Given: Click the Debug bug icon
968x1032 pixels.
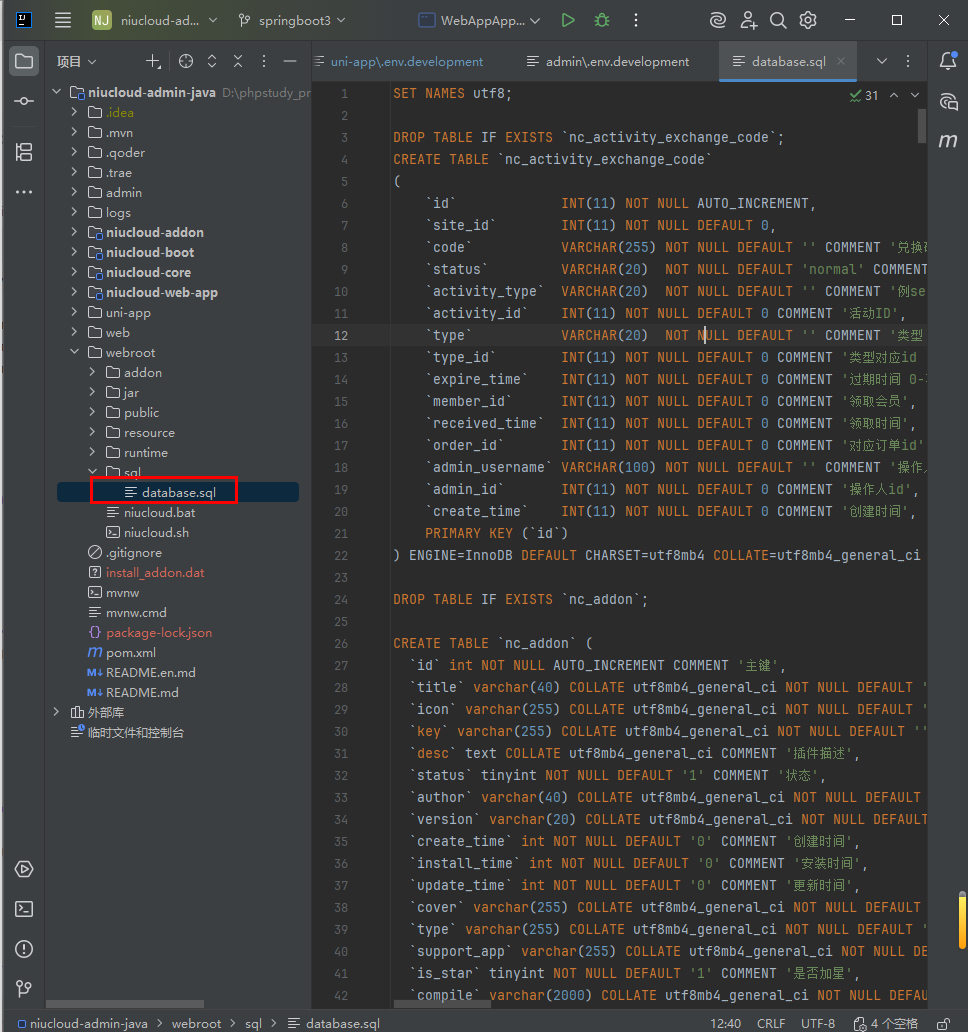Looking at the screenshot, I should coord(601,20).
